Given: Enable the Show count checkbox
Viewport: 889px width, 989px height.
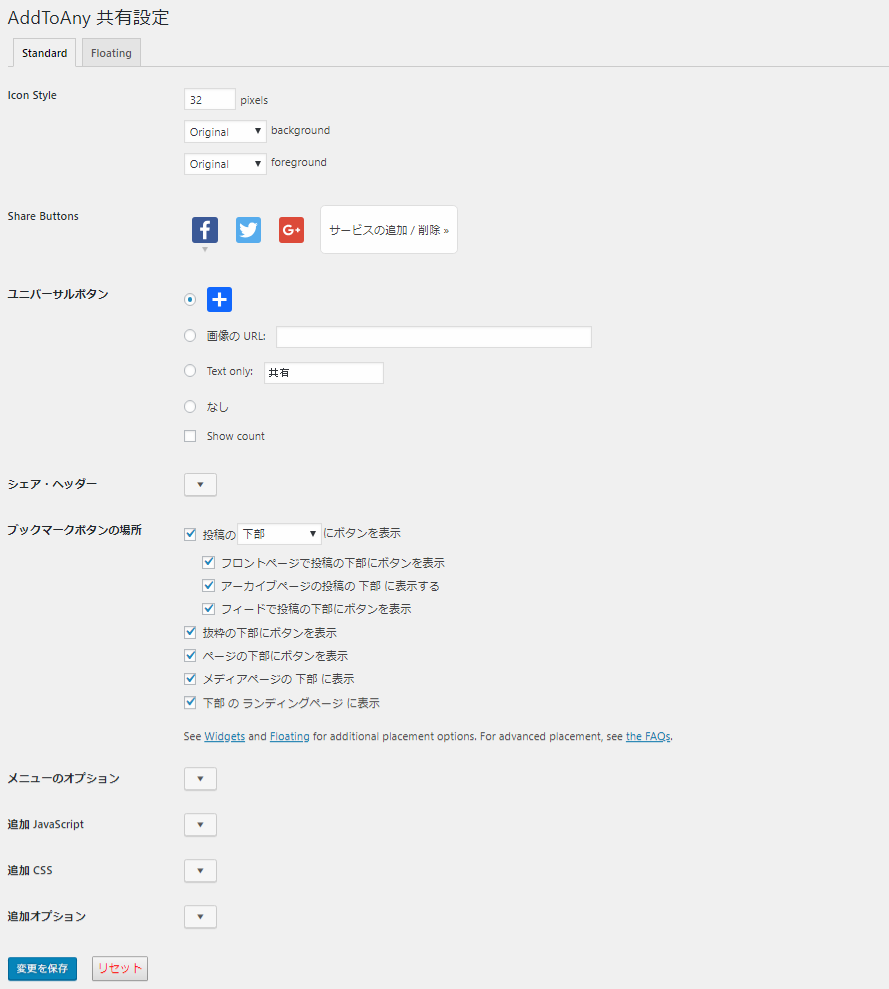Looking at the screenshot, I should (190, 436).
